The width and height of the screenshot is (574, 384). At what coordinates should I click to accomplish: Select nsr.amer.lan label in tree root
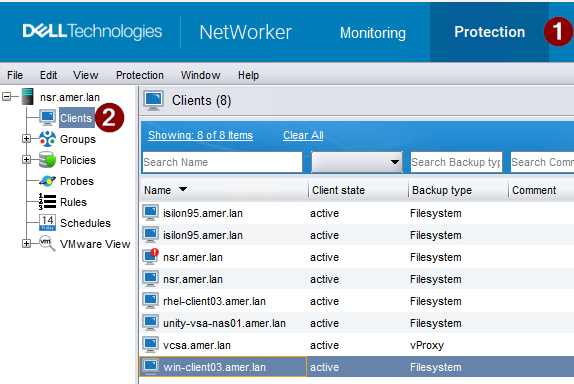(70, 97)
